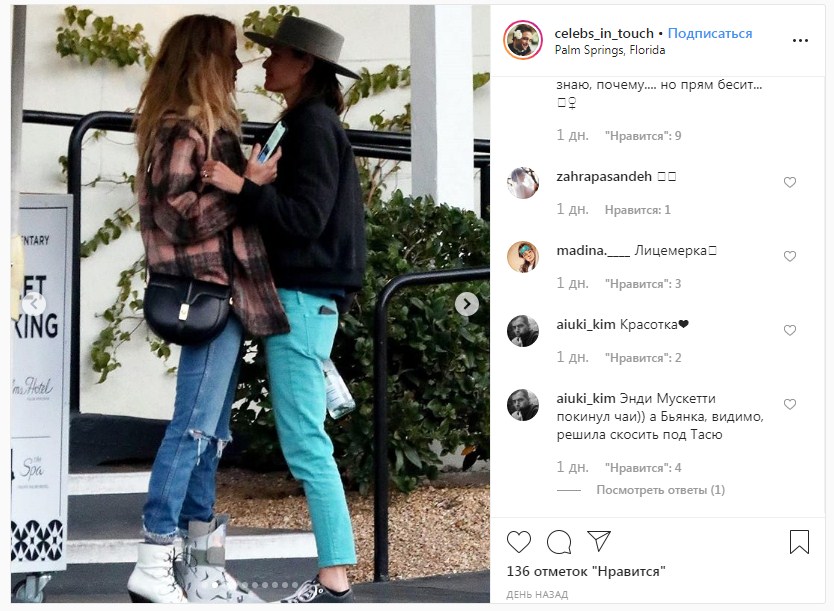Screen dimensions: 834x611
Task: Click the celebs_in_touch profile avatar
Action: pos(523,40)
